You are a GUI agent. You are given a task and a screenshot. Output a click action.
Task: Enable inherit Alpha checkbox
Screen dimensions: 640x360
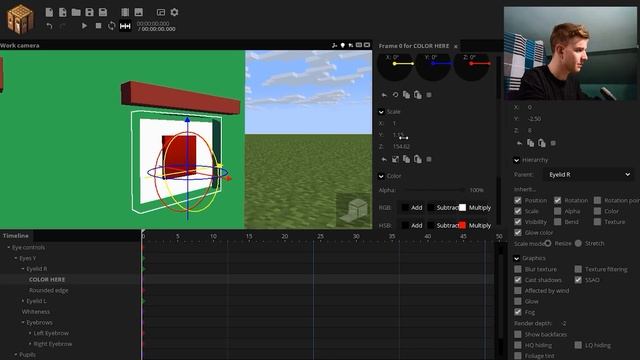pyautogui.click(x=558, y=211)
